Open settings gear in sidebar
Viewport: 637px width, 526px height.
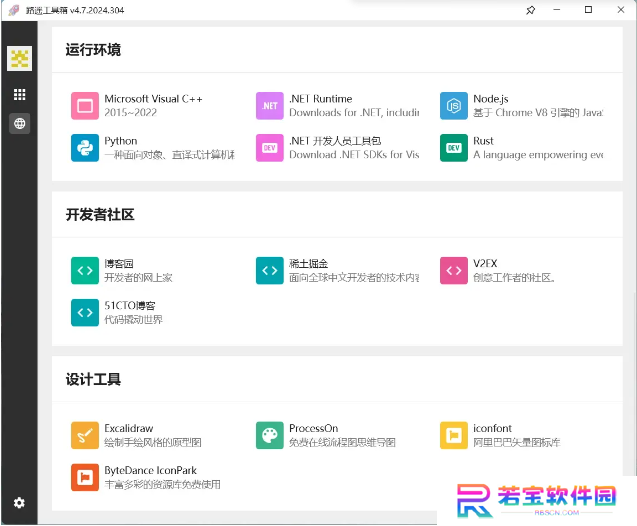(19, 503)
